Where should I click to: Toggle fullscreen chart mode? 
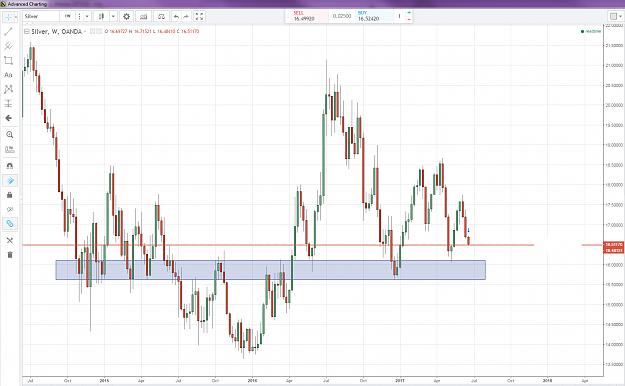click(x=199, y=16)
